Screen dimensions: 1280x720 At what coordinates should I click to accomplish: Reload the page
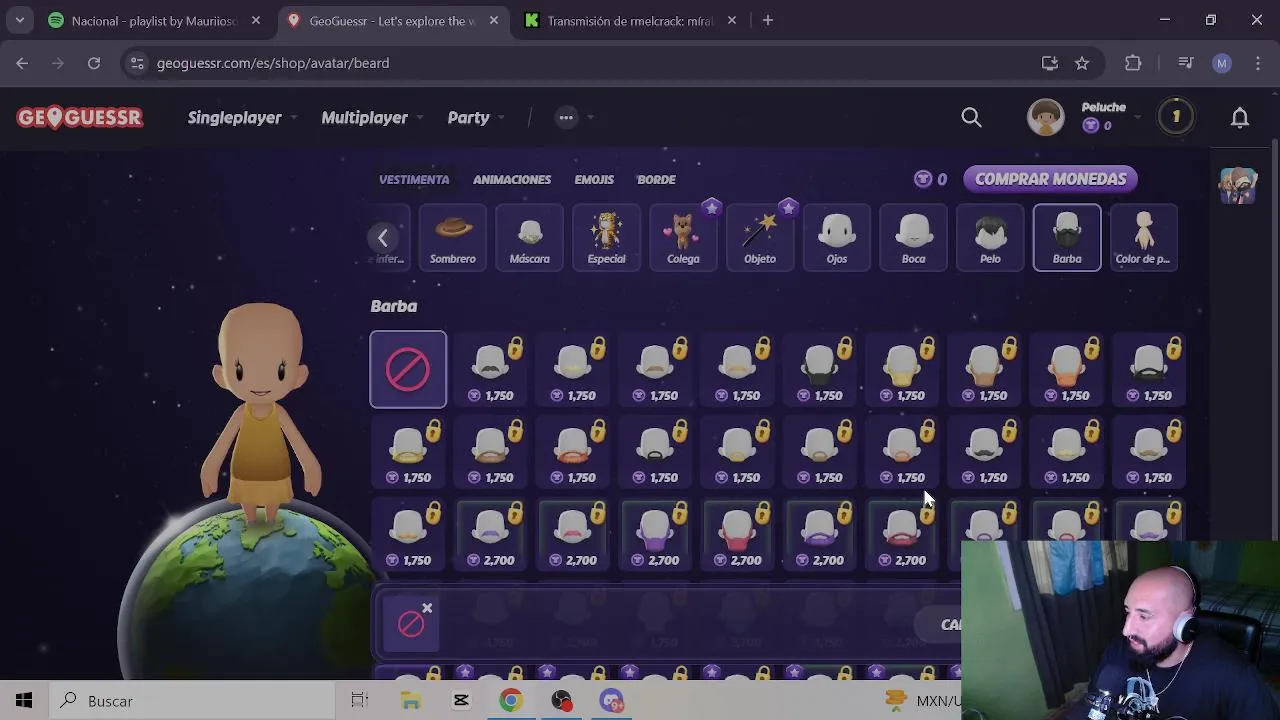[x=94, y=63]
